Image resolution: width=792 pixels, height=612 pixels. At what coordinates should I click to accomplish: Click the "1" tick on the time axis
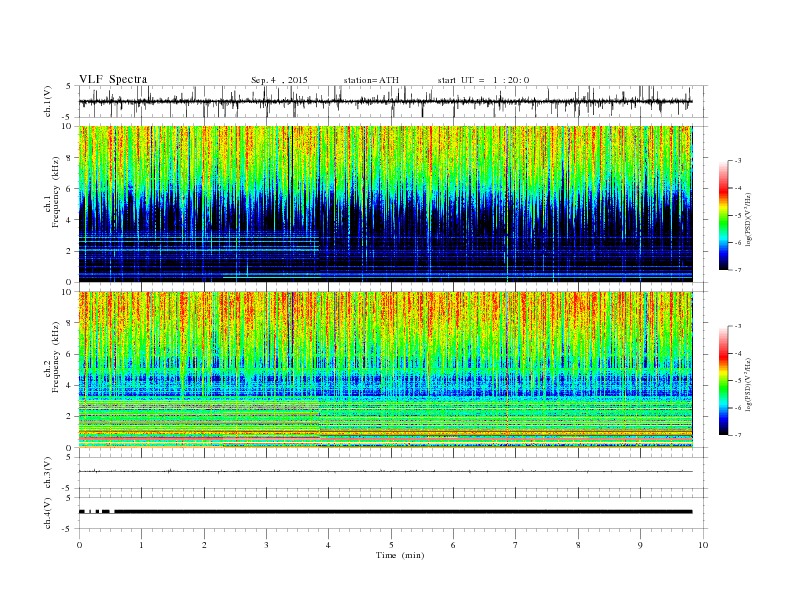tap(141, 545)
